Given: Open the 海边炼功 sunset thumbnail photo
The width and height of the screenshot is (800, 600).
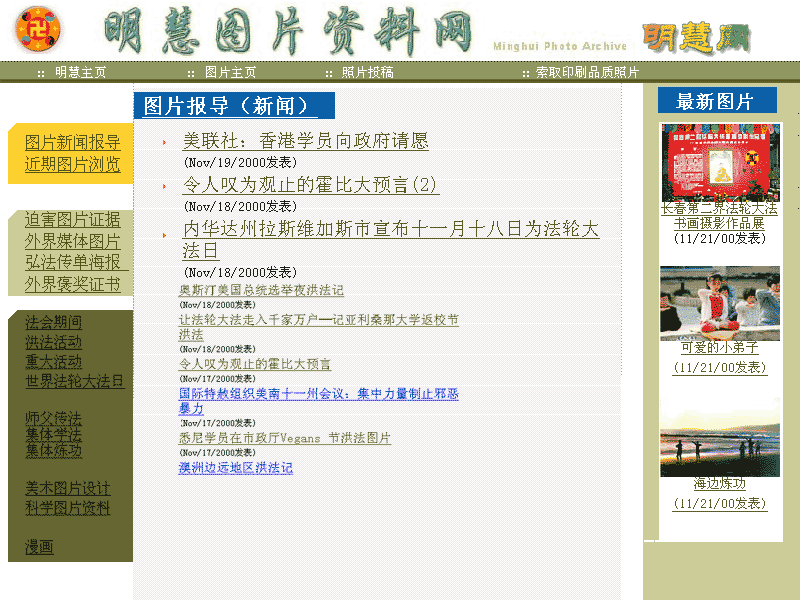Looking at the screenshot, I should (x=720, y=438).
